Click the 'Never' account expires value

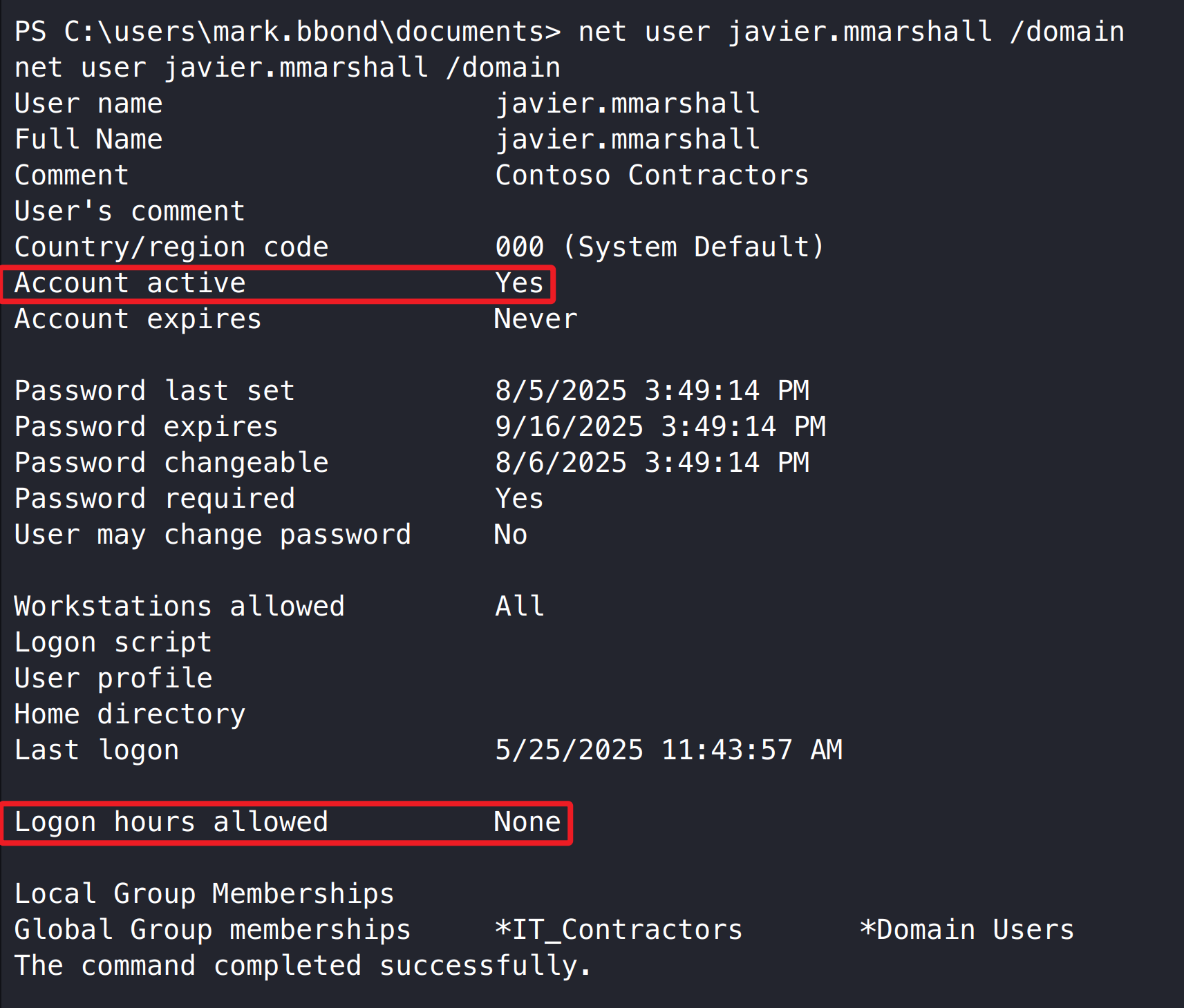536,319
